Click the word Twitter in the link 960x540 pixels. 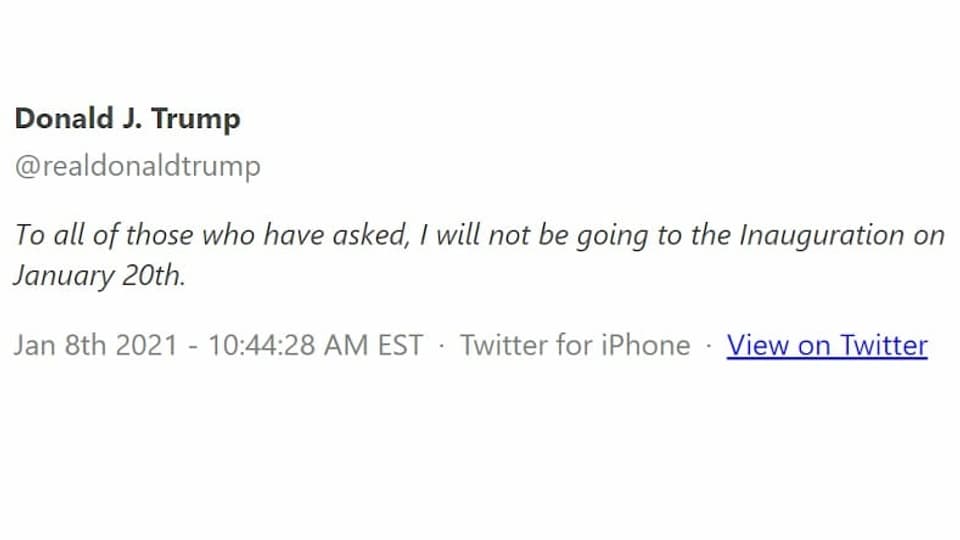click(x=884, y=345)
